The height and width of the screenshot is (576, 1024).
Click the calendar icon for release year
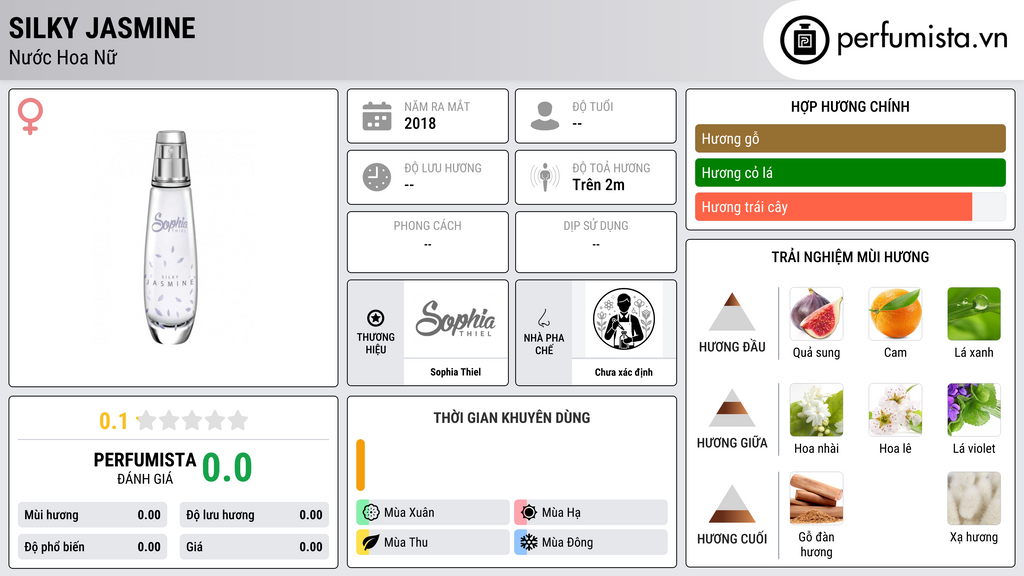(x=377, y=116)
